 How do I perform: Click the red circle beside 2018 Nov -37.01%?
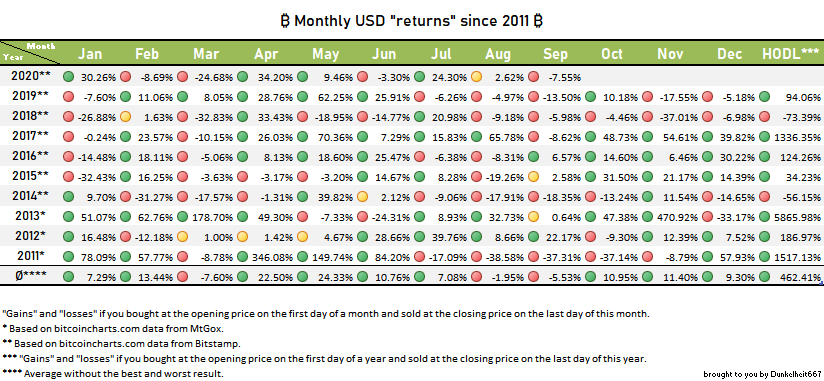point(647,117)
